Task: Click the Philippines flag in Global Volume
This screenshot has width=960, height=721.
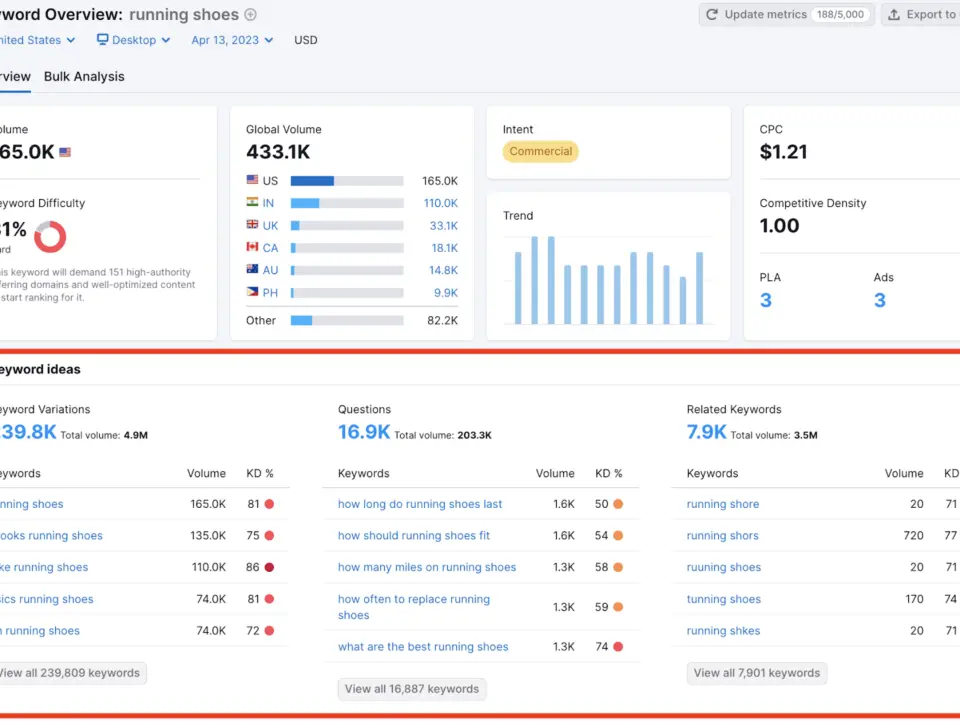Action: (252, 292)
